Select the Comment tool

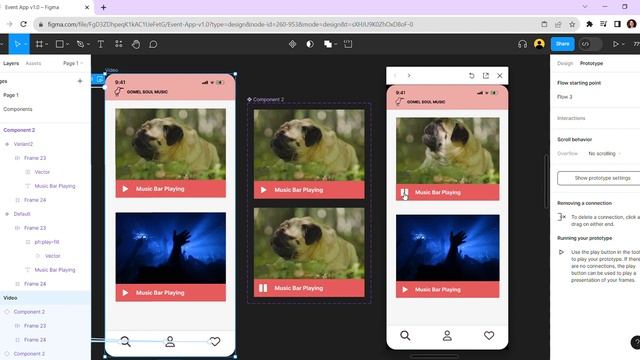[x=153, y=44]
